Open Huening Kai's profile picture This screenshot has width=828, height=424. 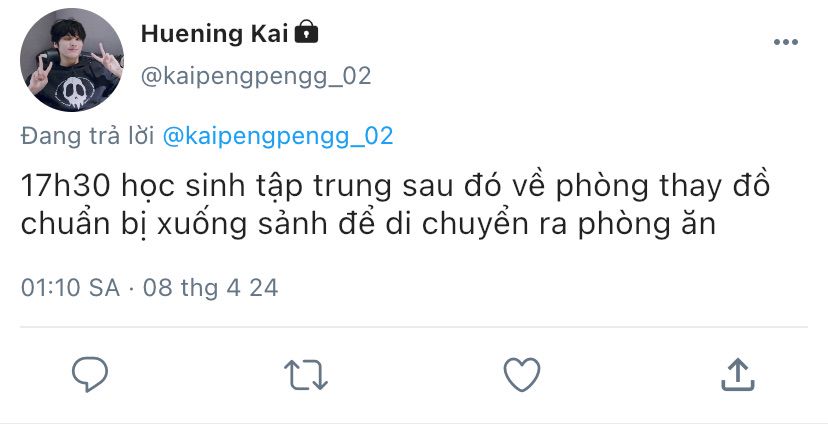pos(72,60)
